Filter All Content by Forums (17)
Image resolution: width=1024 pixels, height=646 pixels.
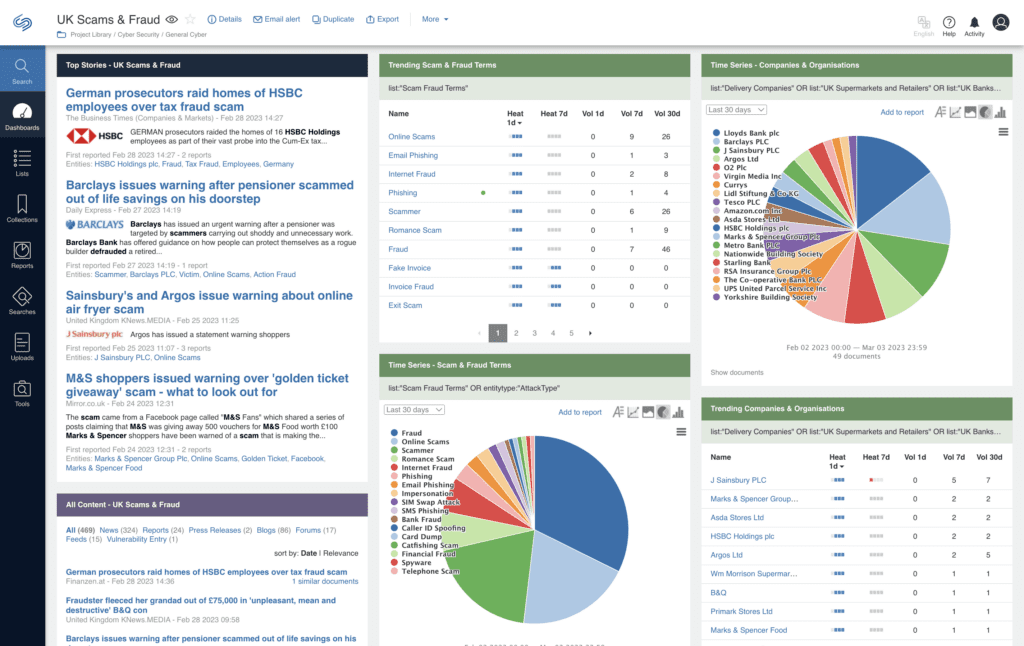click(x=315, y=530)
